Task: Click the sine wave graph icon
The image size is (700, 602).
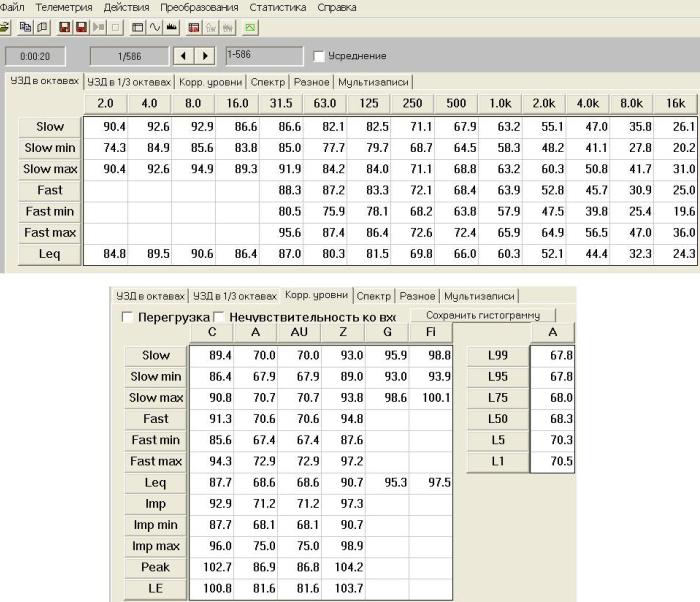Action: [x=155, y=27]
